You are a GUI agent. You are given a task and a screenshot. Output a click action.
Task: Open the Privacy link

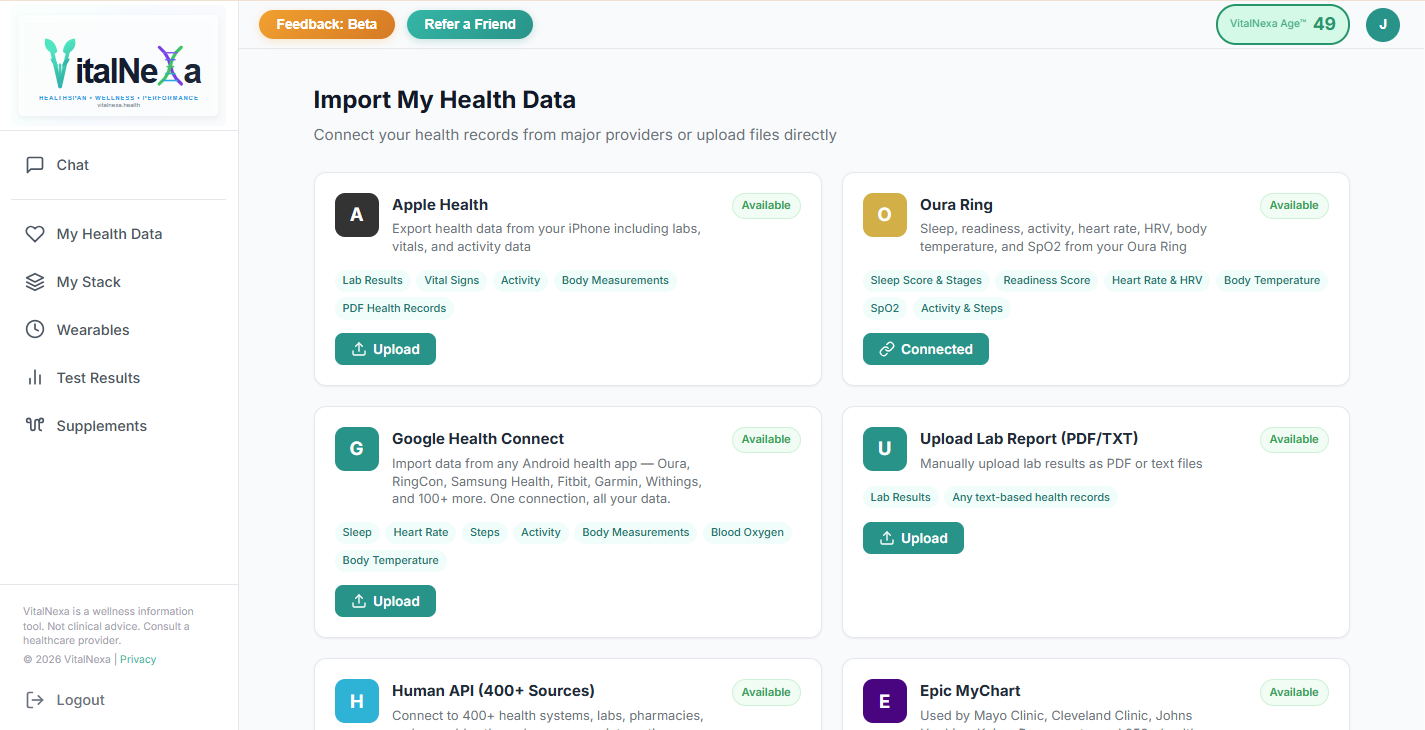(138, 659)
